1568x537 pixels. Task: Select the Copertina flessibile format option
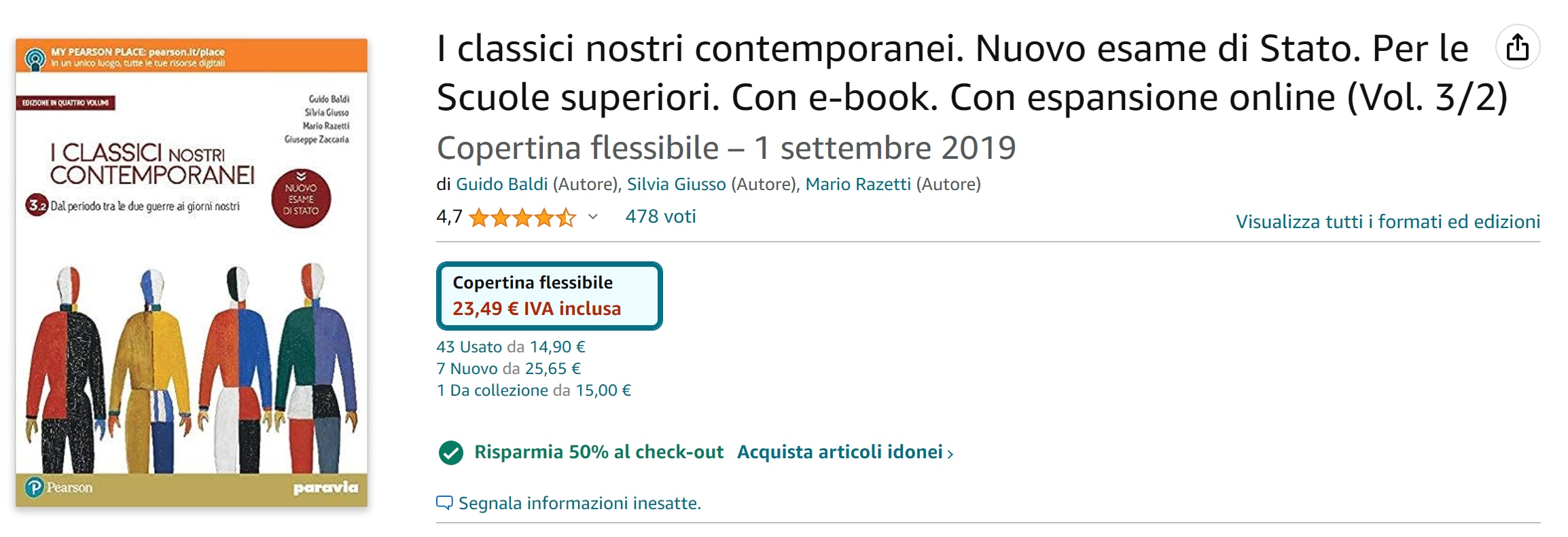pyautogui.click(x=549, y=296)
